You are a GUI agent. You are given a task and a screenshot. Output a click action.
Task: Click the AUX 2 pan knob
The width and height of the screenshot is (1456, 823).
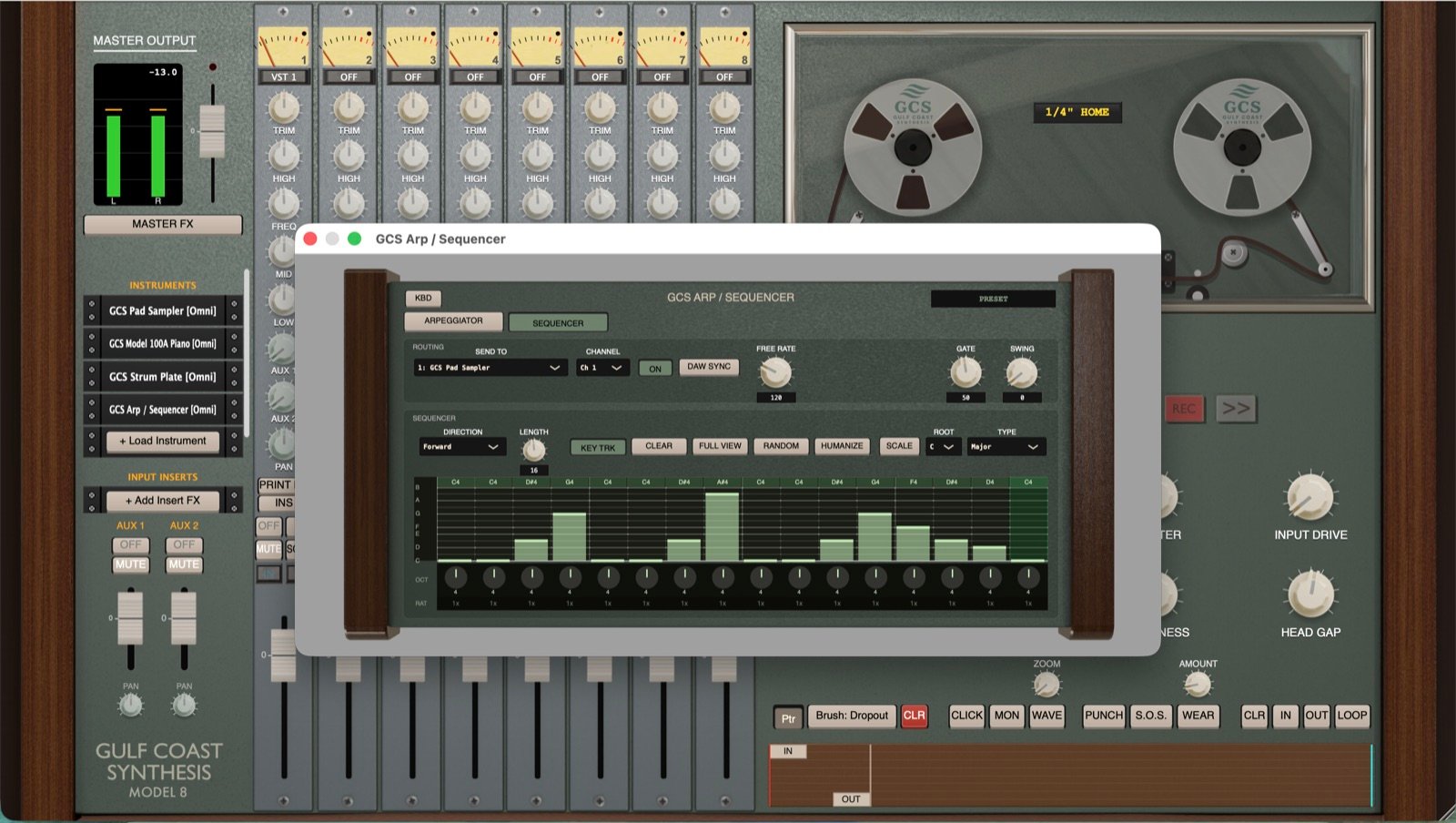coord(185,705)
